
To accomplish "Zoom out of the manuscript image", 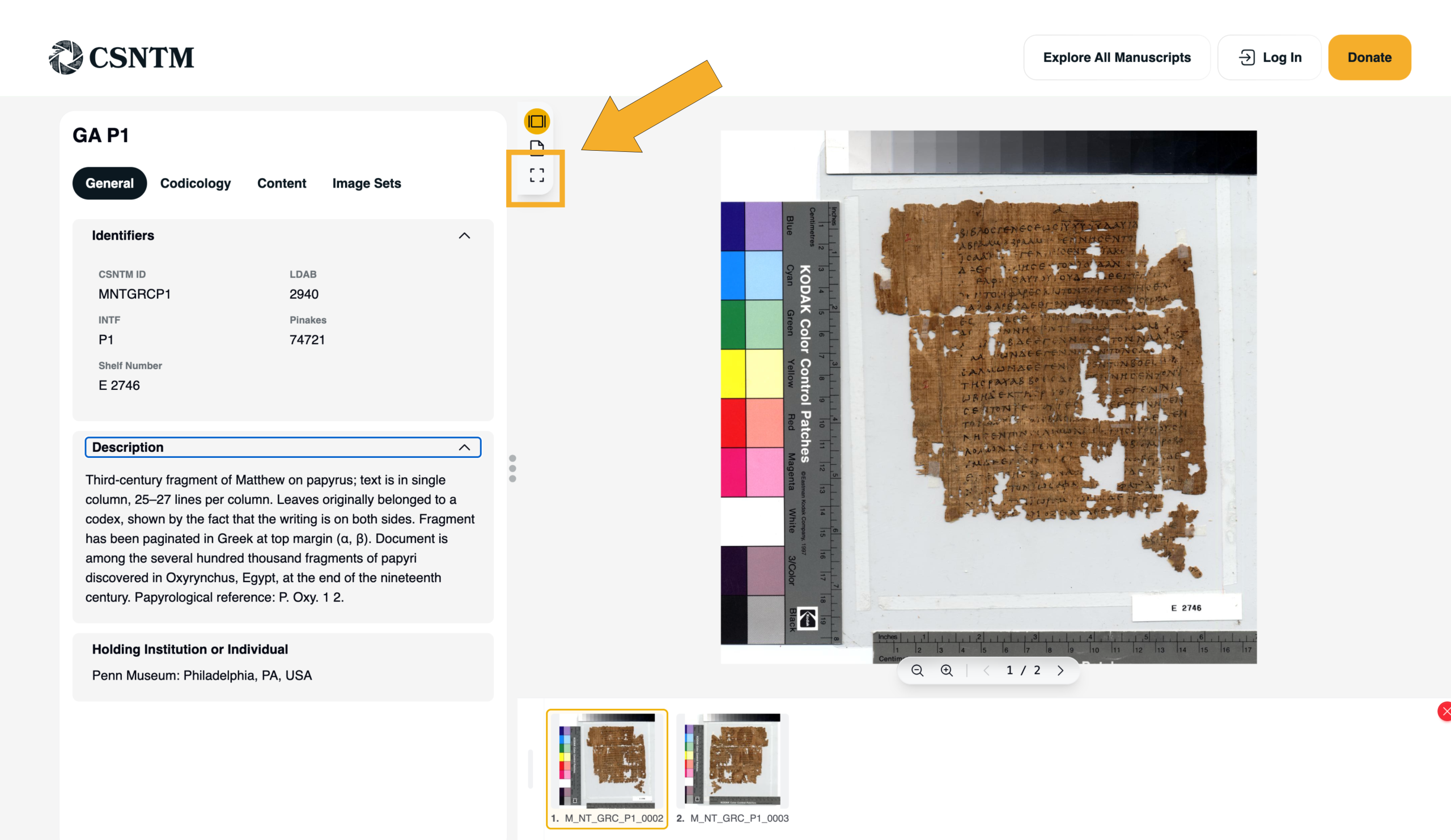I will 917,670.
